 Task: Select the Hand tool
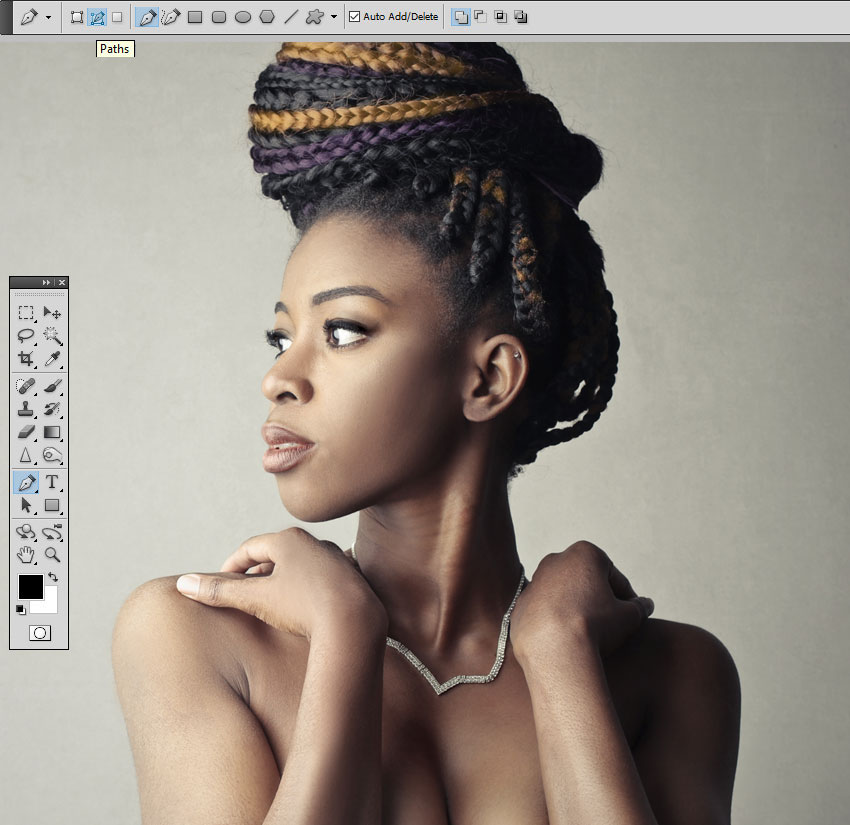pyautogui.click(x=25, y=555)
